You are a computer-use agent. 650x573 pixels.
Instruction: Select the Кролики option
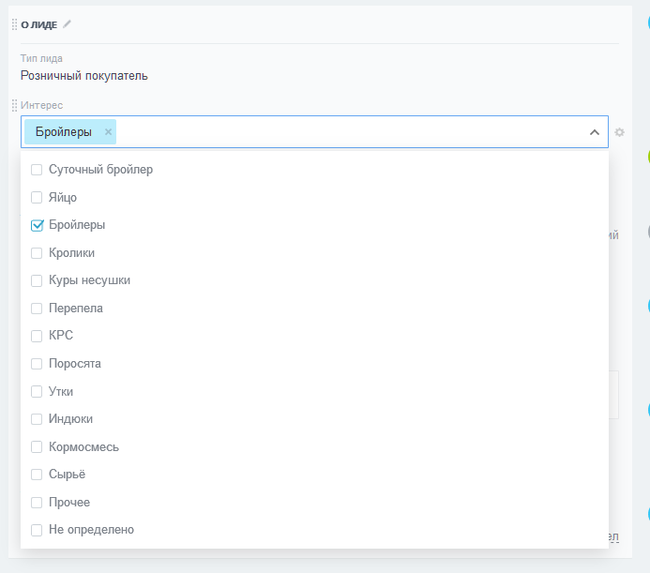pos(37,253)
